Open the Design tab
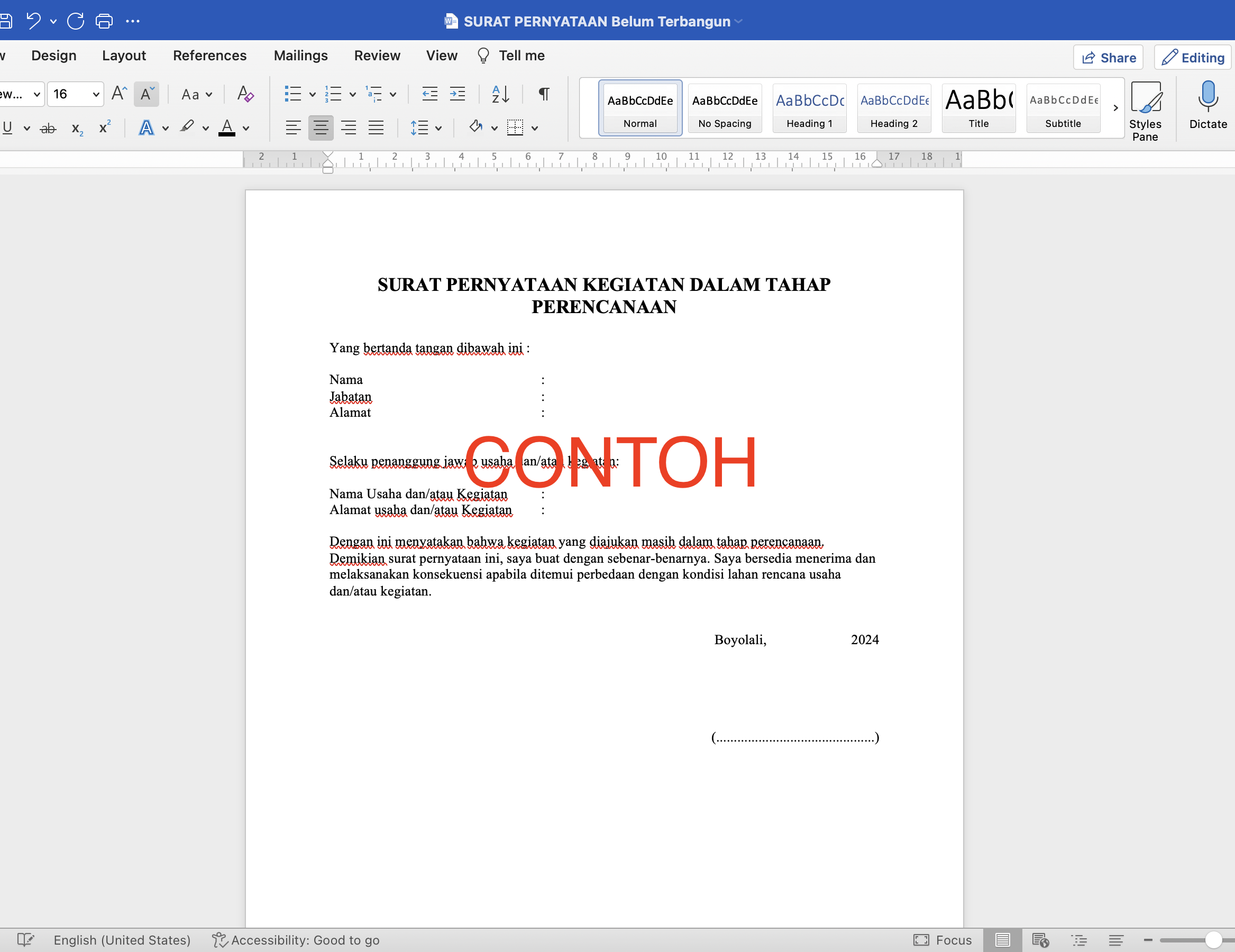 [54, 56]
